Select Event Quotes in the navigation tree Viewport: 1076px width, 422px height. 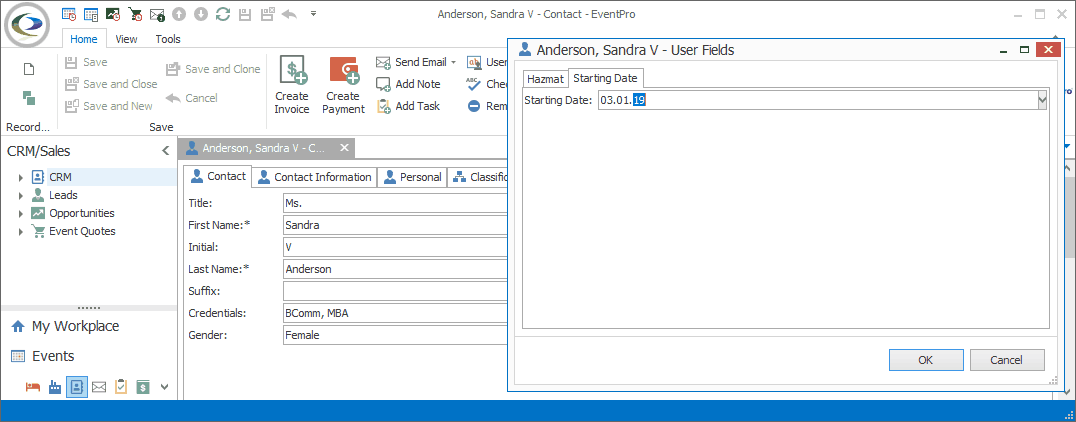(82, 231)
